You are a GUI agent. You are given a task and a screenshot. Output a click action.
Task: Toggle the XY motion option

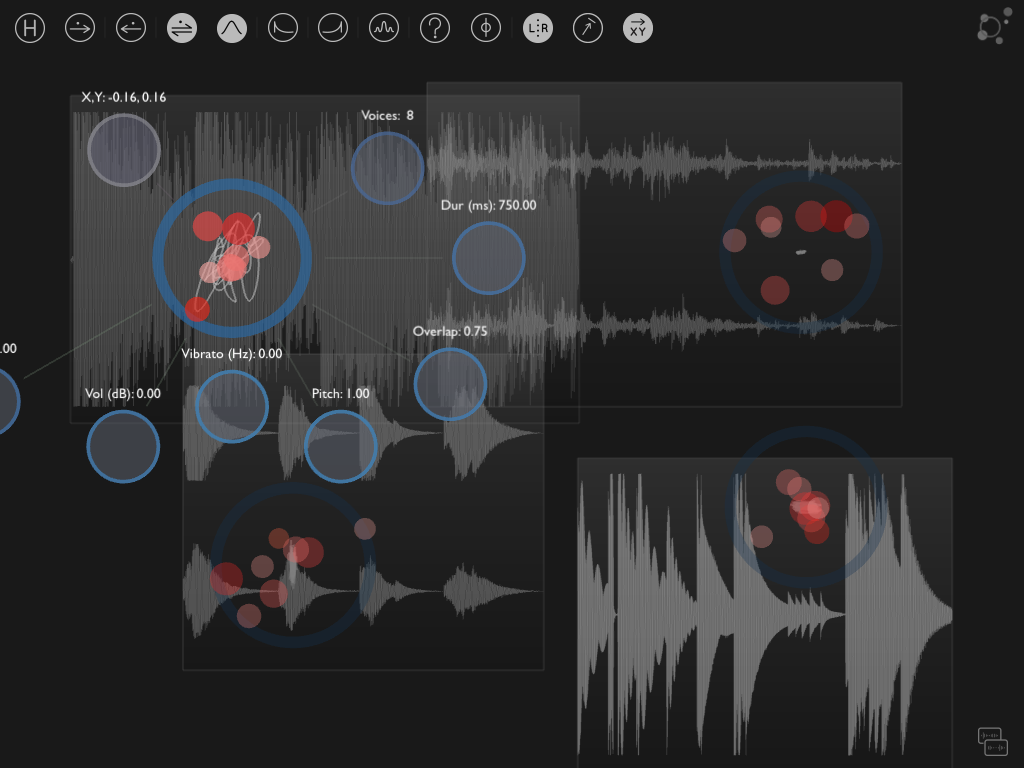(x=638, y=28)
